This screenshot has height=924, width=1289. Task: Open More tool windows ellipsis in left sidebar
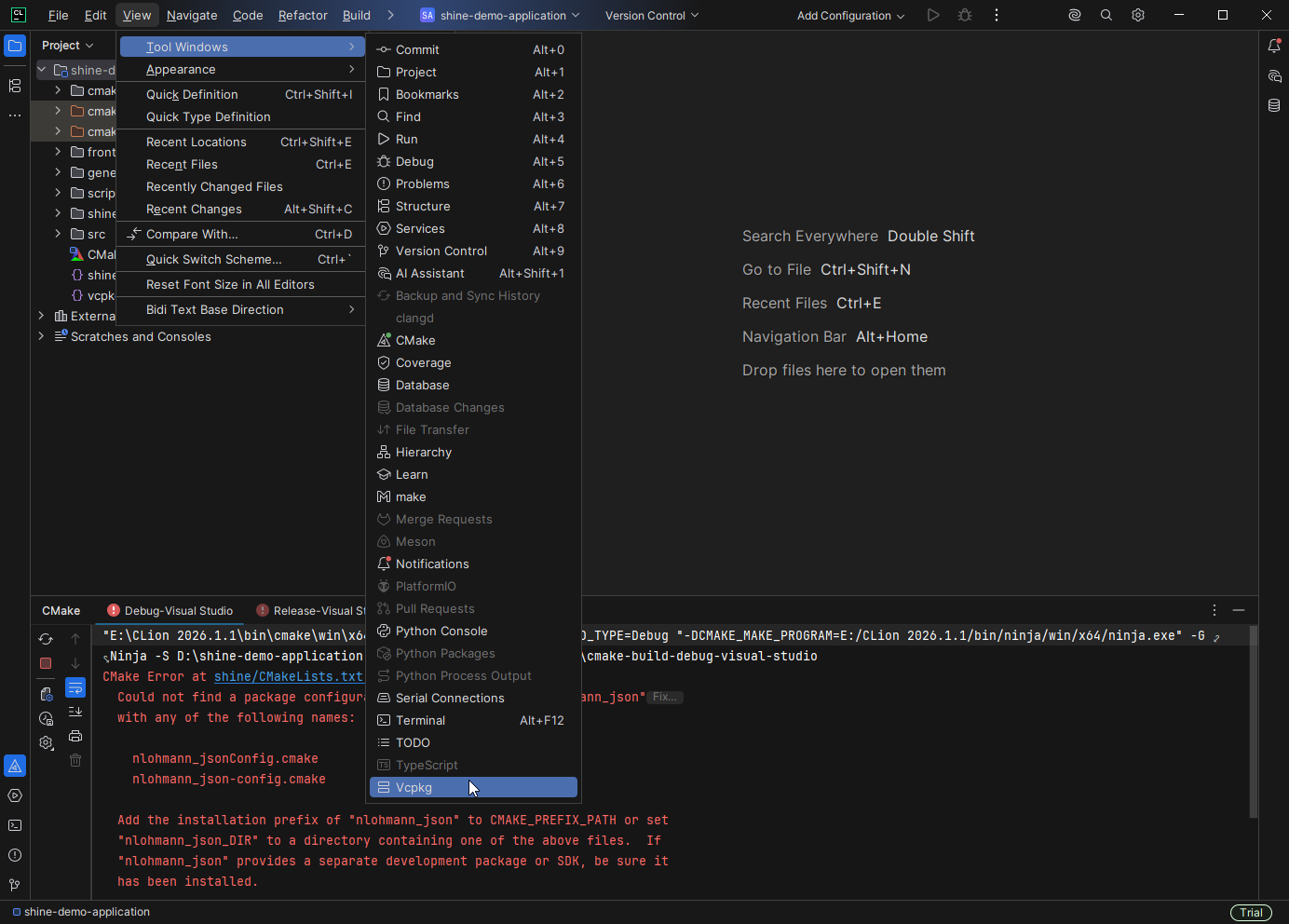tap(15, 115)
